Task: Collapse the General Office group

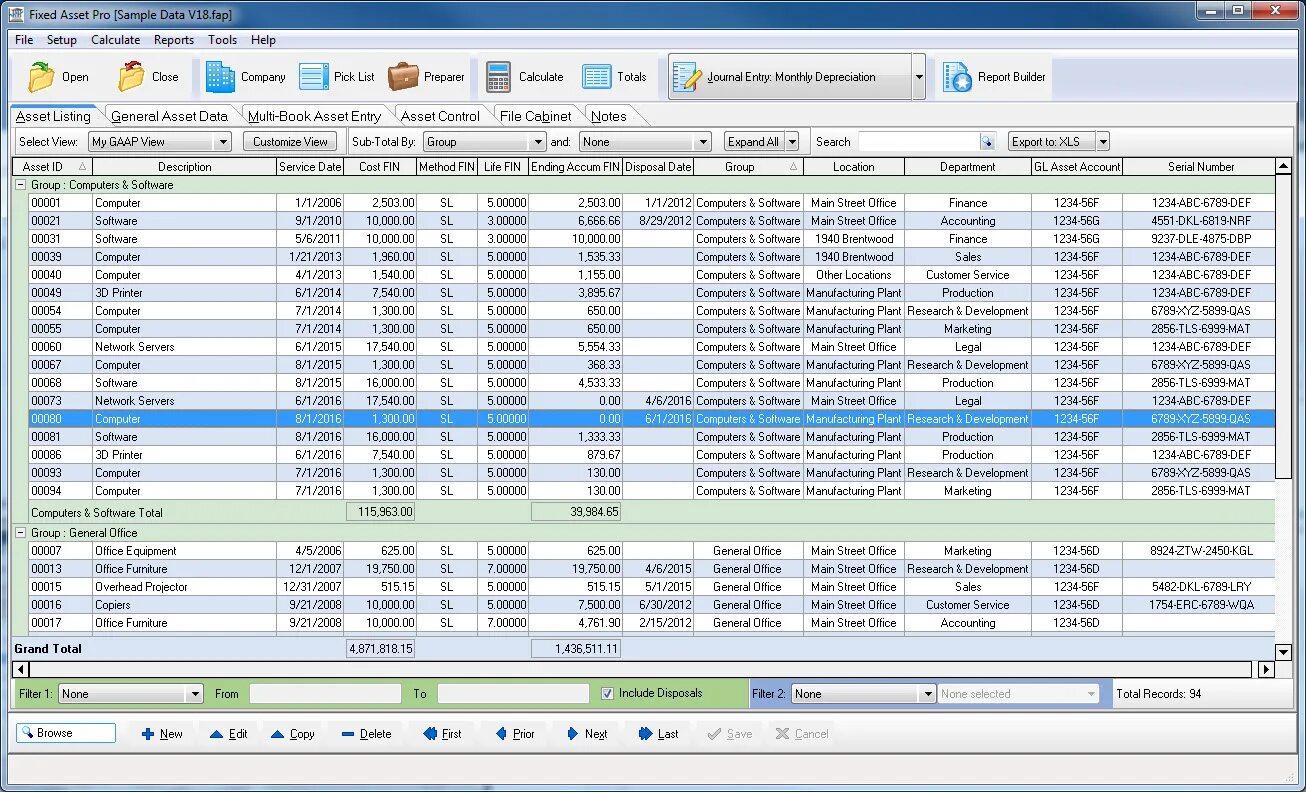Action: point(20,533)
